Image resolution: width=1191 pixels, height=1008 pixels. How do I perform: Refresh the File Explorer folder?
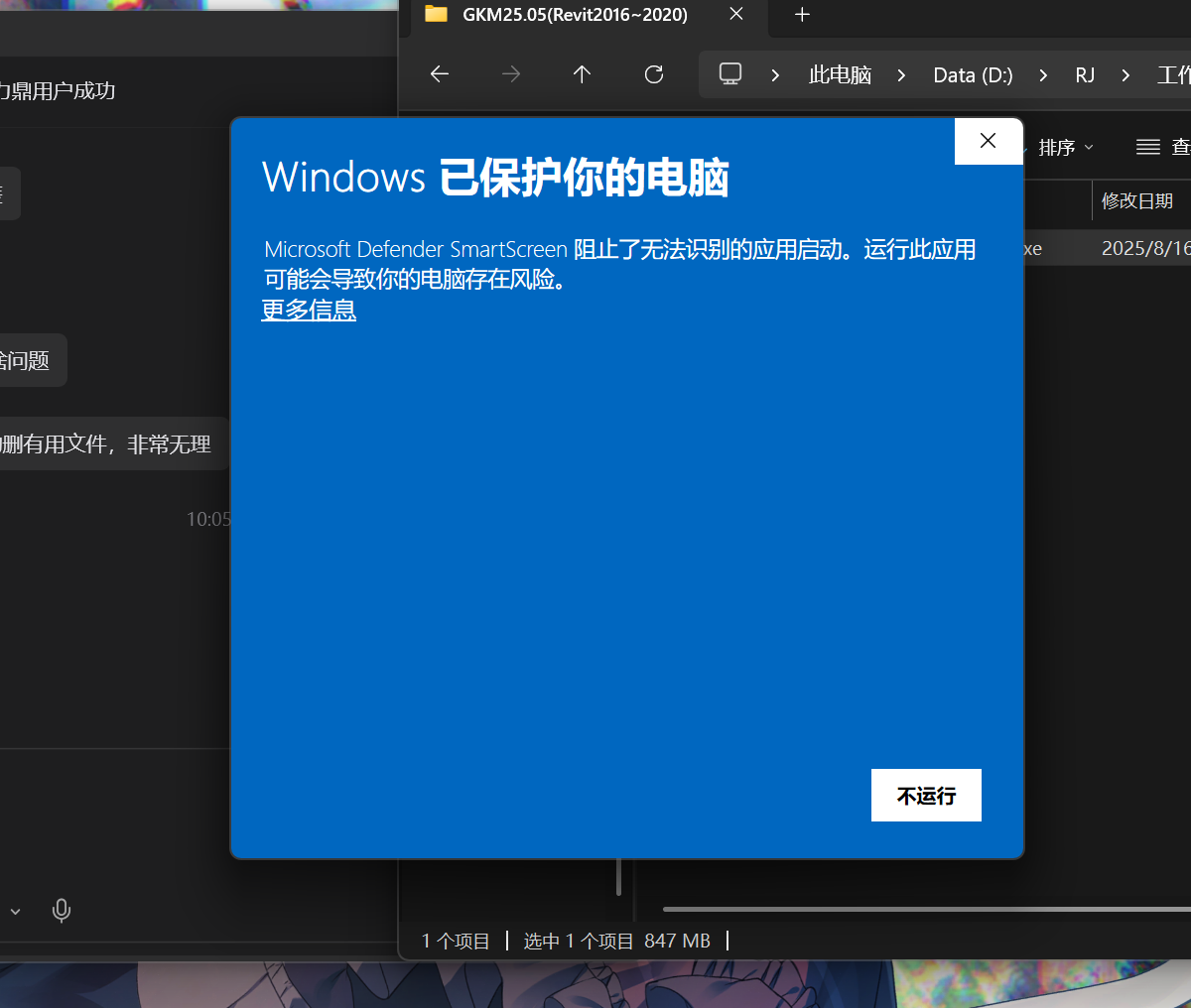pos(654,74)
